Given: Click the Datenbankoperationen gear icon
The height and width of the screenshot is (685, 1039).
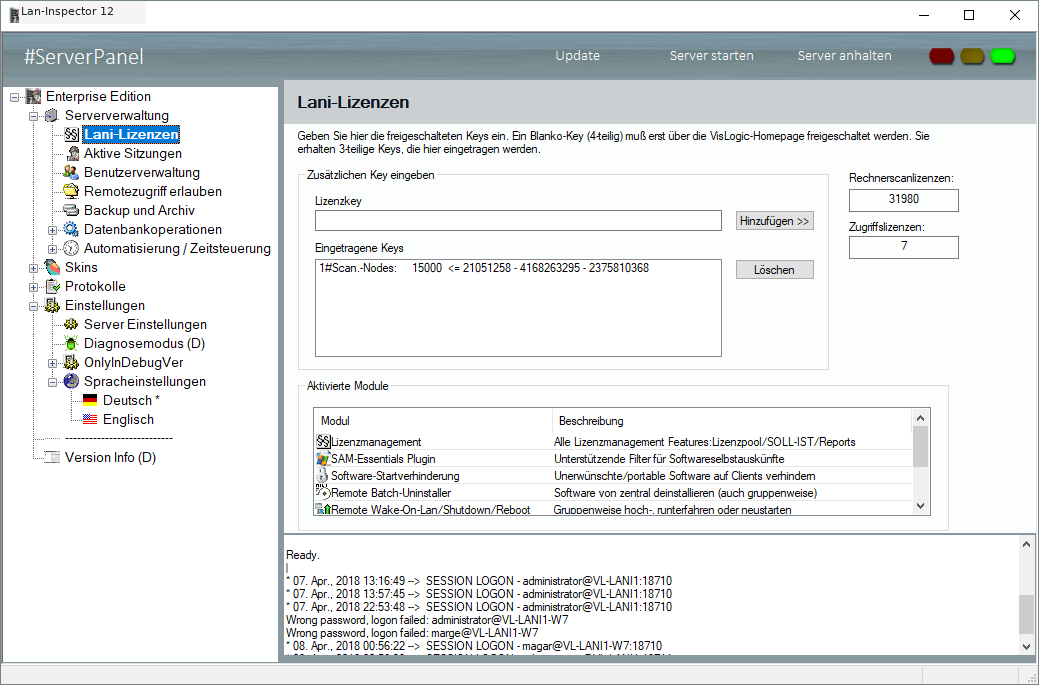Looking at the screenshot, I should pyautogui.click(x=72, y=230).
